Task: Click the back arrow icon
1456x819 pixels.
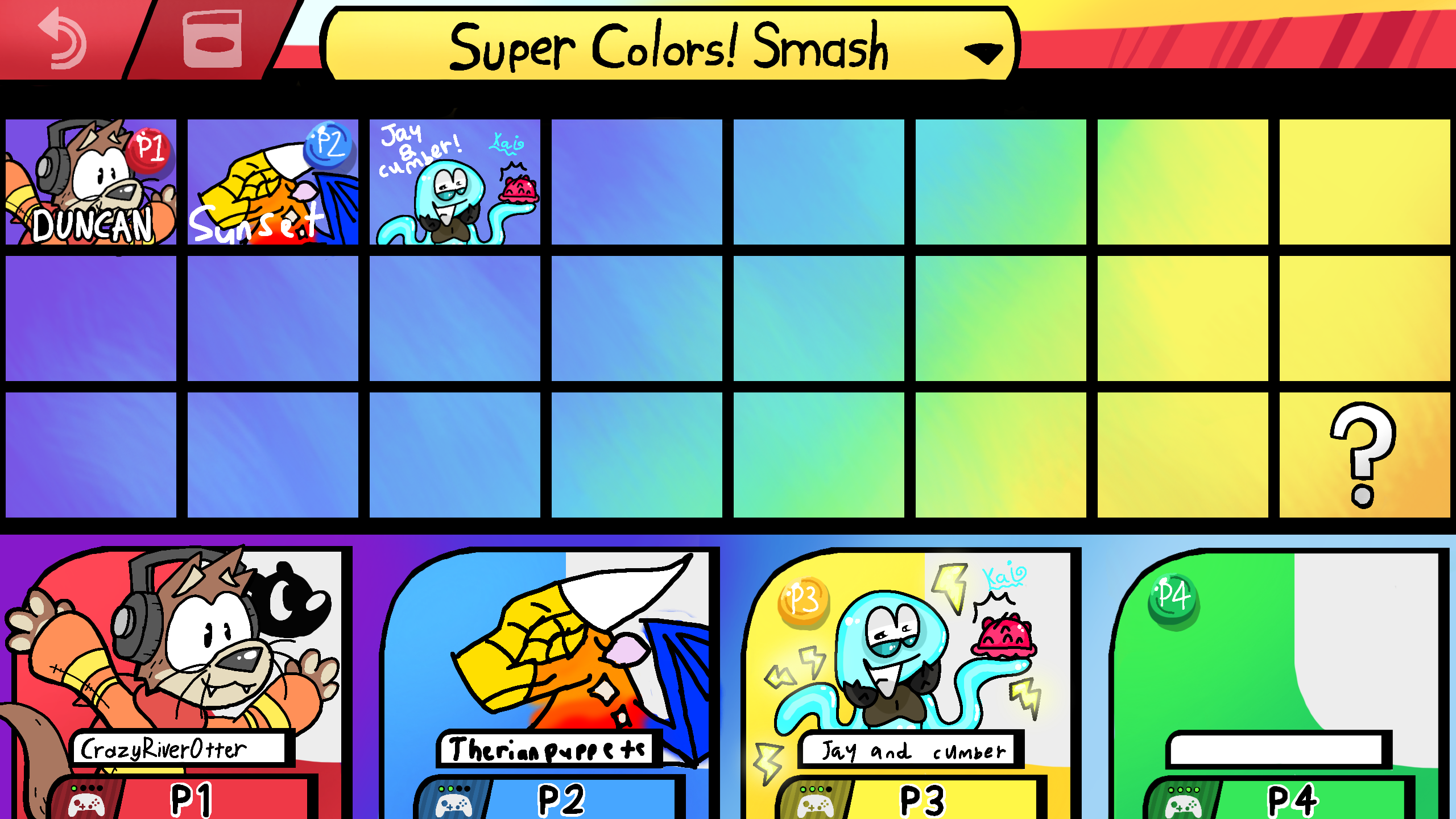Action: point(63,39)
